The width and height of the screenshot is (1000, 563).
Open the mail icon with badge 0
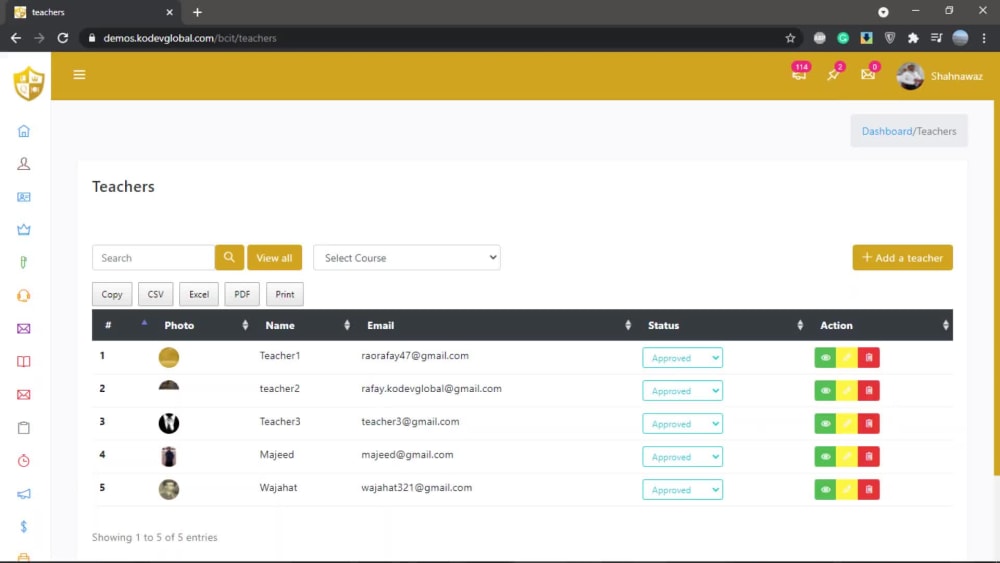(869, 73)
